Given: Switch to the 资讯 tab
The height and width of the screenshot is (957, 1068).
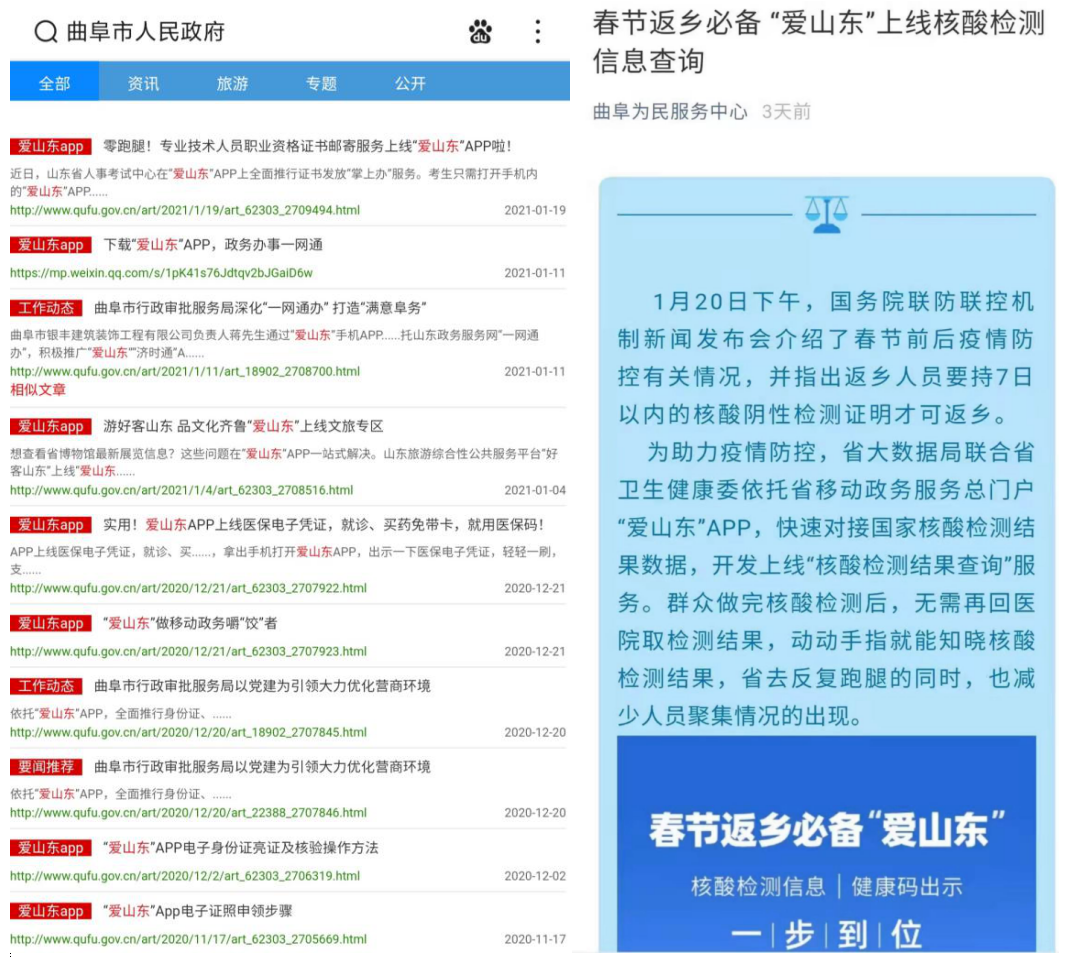Looking at the screenshot, I should 143,83.
